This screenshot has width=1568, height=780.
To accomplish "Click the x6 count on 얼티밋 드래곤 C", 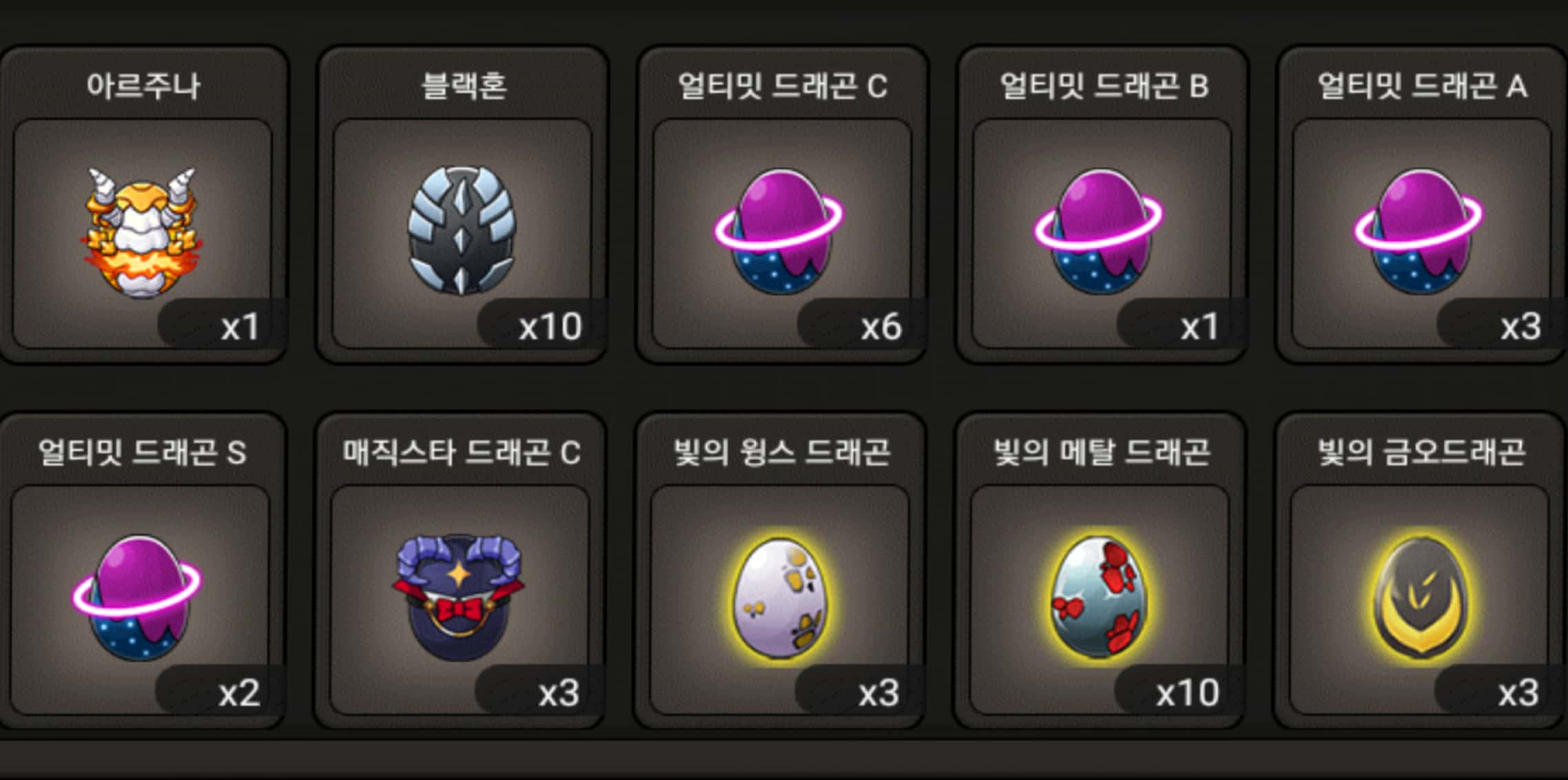I will pyautogui.click(x=881, y=327).
